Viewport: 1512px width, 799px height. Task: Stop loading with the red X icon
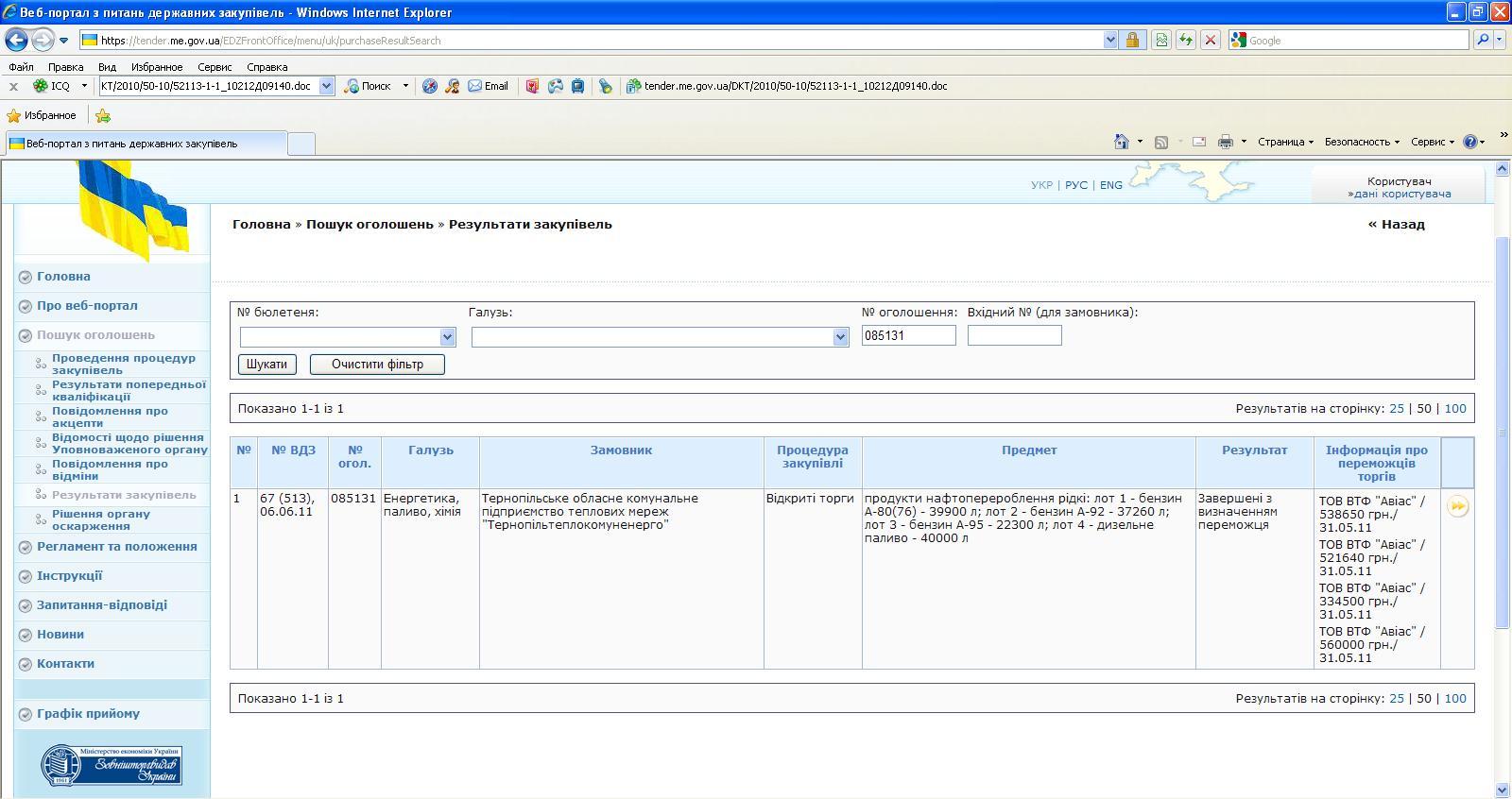click(1210, 41)
